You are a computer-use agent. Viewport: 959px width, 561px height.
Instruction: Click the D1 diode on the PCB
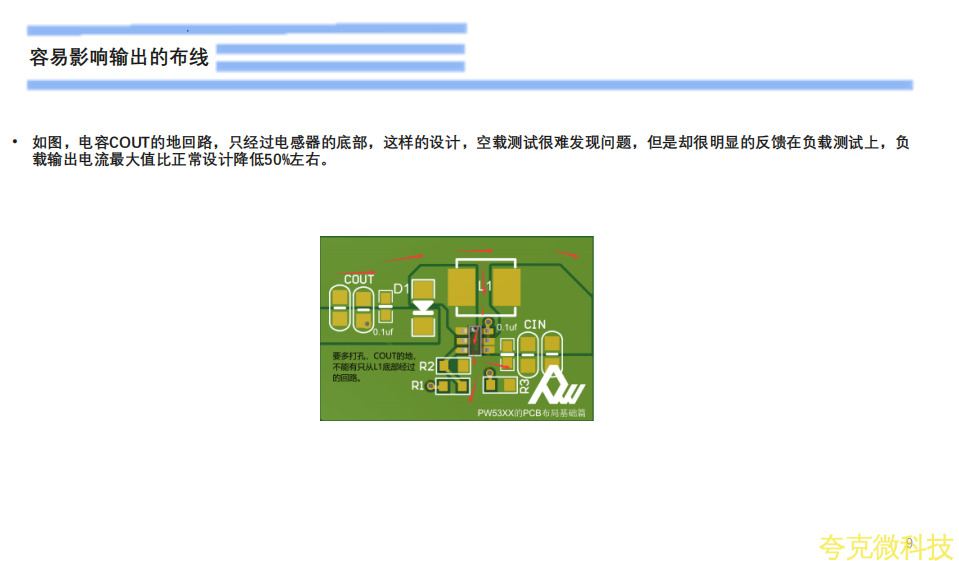(x=424, y=306)
